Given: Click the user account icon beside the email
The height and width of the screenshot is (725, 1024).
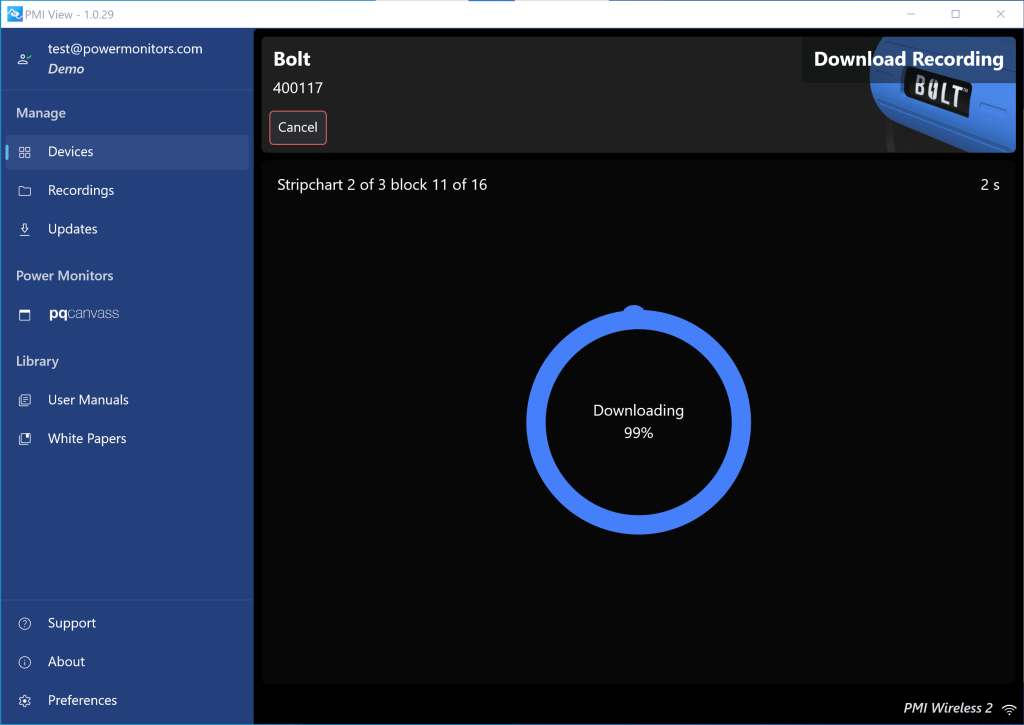Looking at the screenshot, I should click(x=23, y=58).
